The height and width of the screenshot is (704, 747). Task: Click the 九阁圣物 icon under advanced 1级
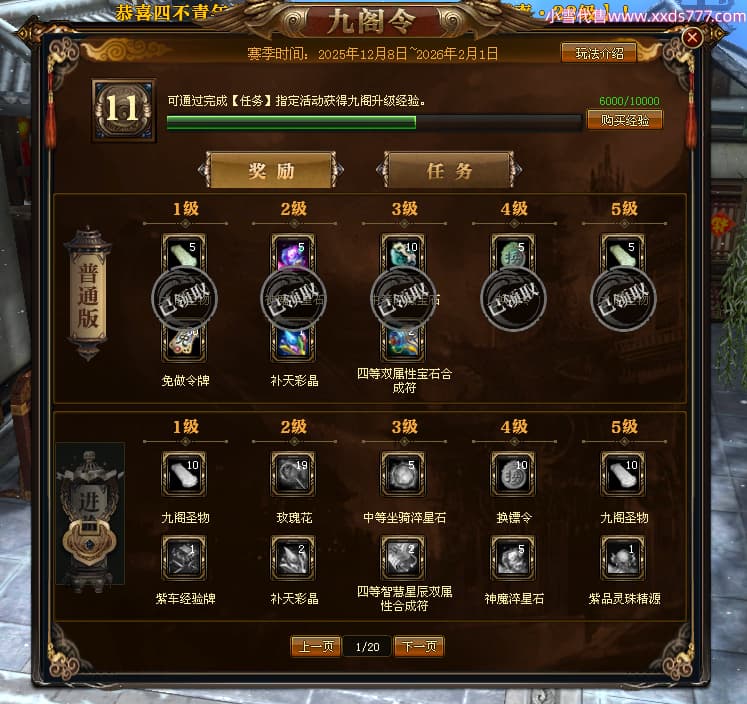(x=184, y=473)
